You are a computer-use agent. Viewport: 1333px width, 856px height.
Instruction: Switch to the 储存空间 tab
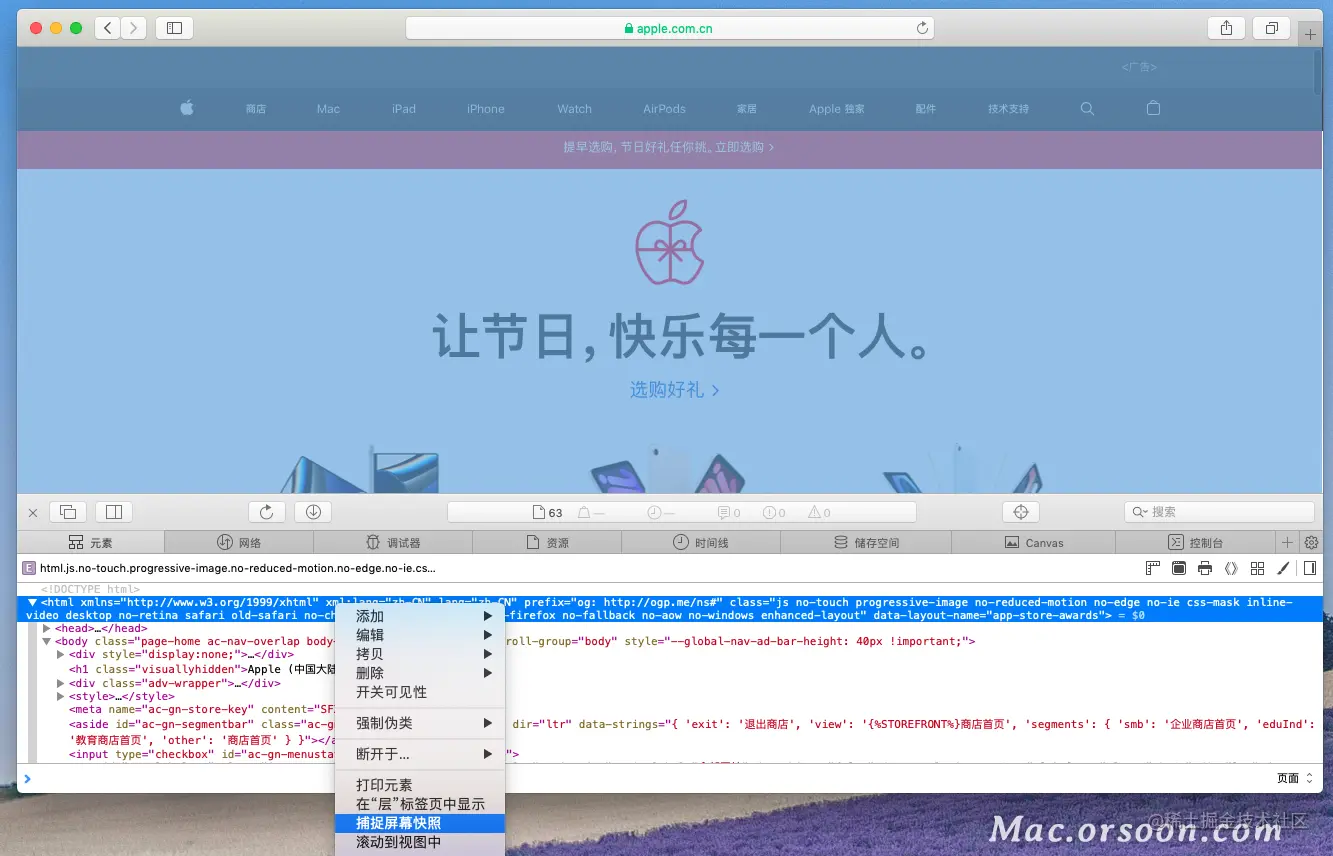point(866,543)
